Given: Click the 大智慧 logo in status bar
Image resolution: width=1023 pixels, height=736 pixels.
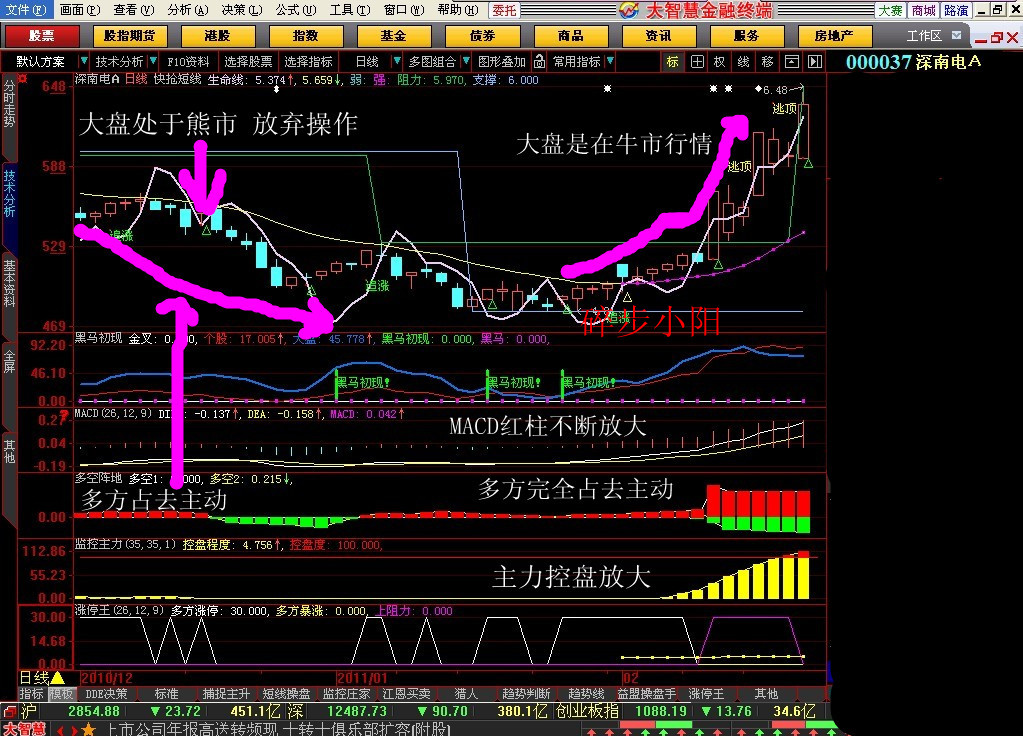Looking at the screenshot, I should [x=25, y=729].
